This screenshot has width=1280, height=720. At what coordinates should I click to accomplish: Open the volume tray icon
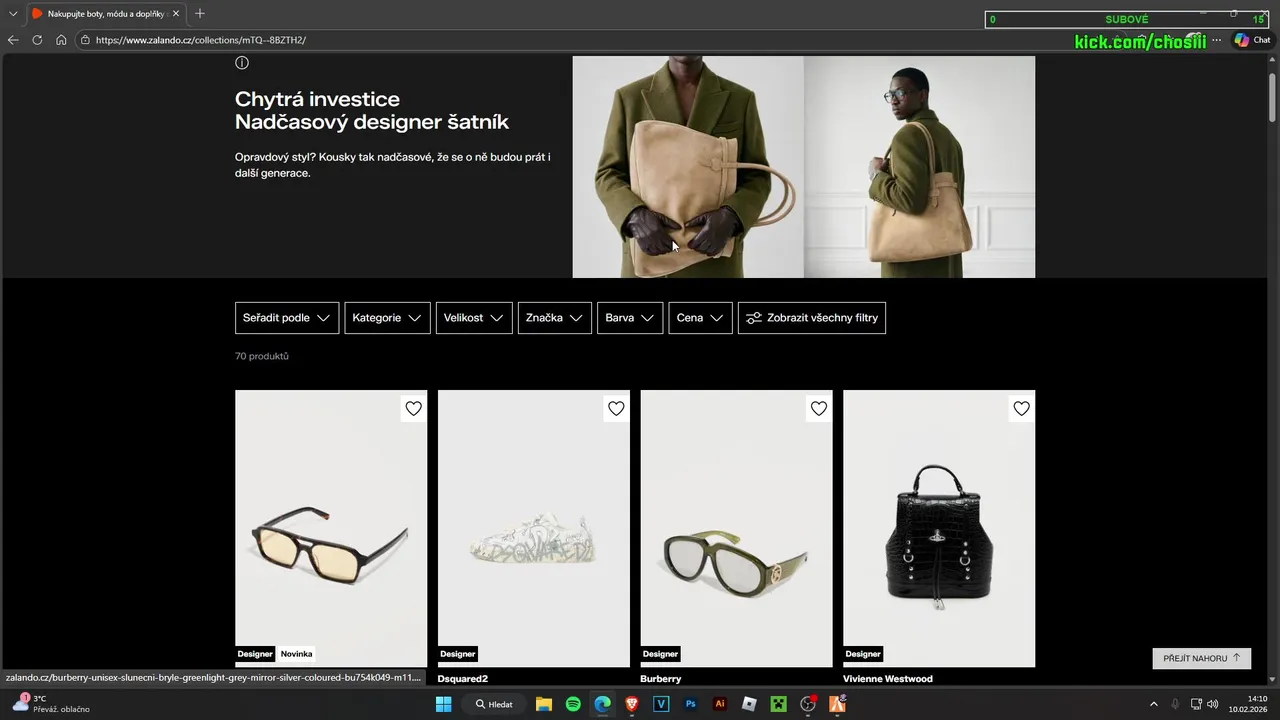point(1213,704)
